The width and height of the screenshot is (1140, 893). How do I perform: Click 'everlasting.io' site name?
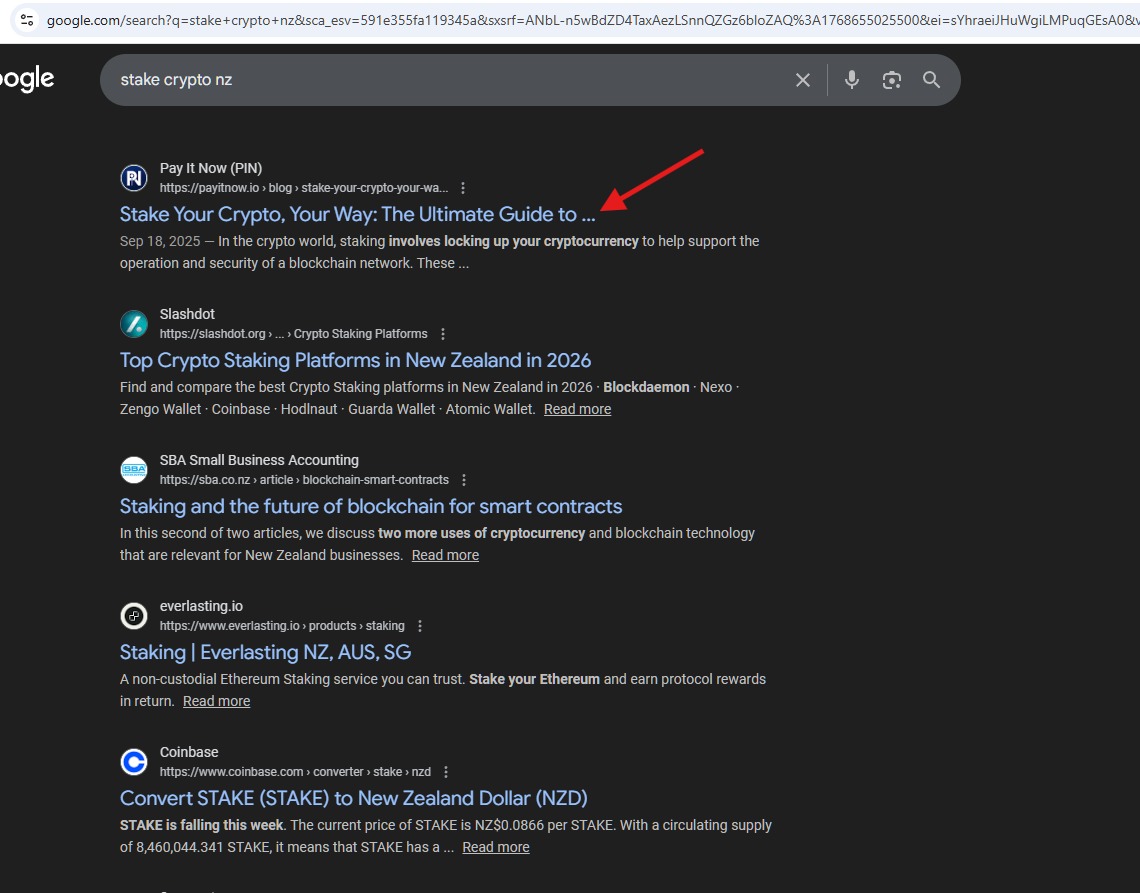201,606
